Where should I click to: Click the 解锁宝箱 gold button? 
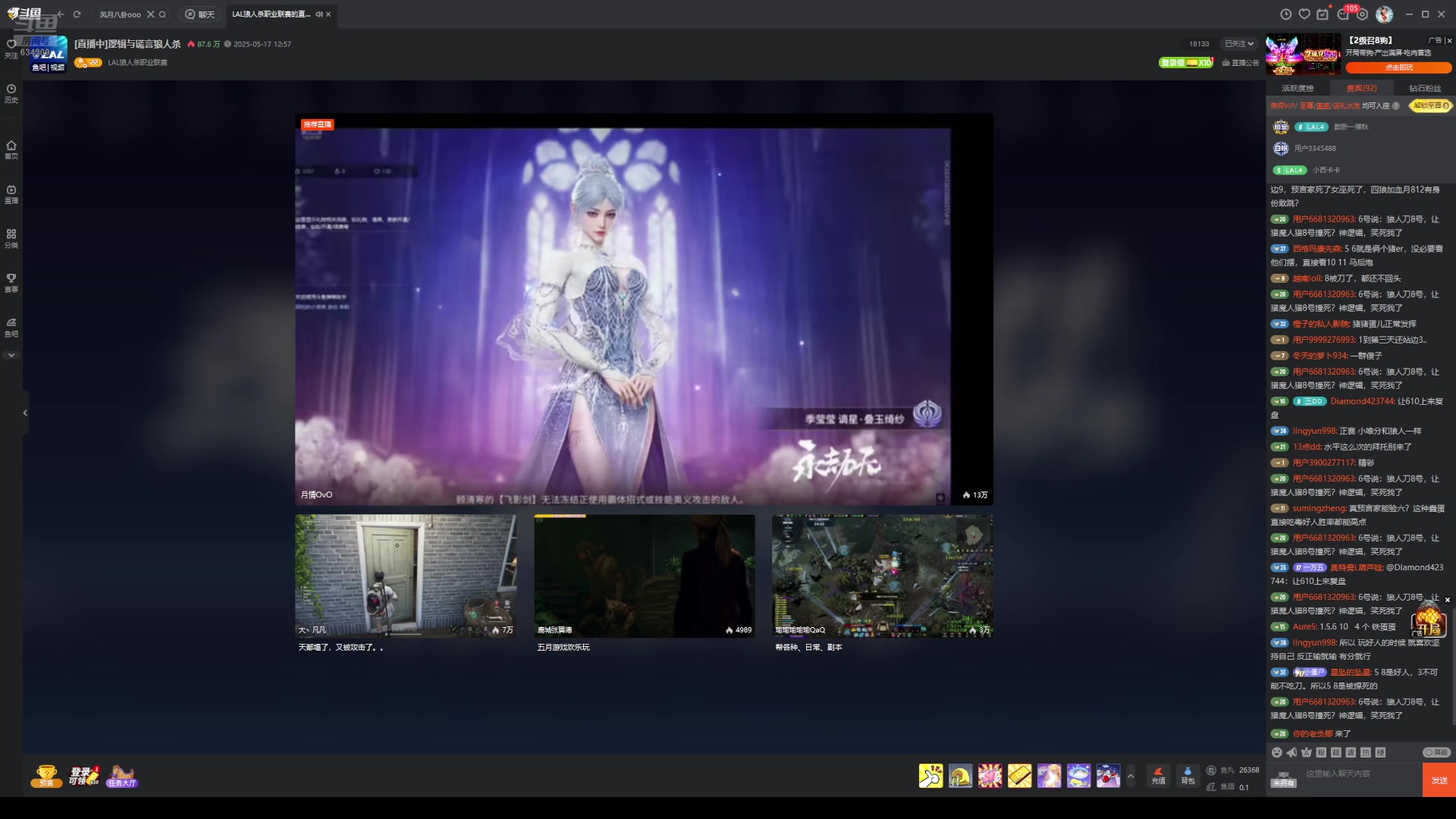click(x=1430, y=105)
